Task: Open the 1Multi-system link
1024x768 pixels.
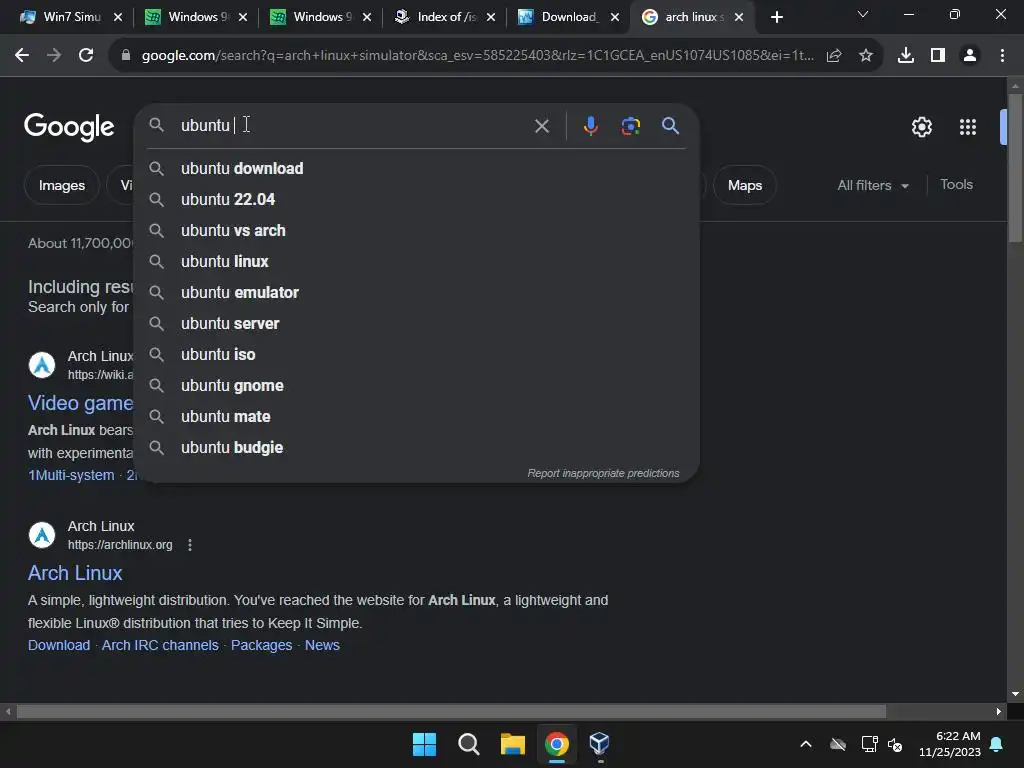Action: (71, 475)
